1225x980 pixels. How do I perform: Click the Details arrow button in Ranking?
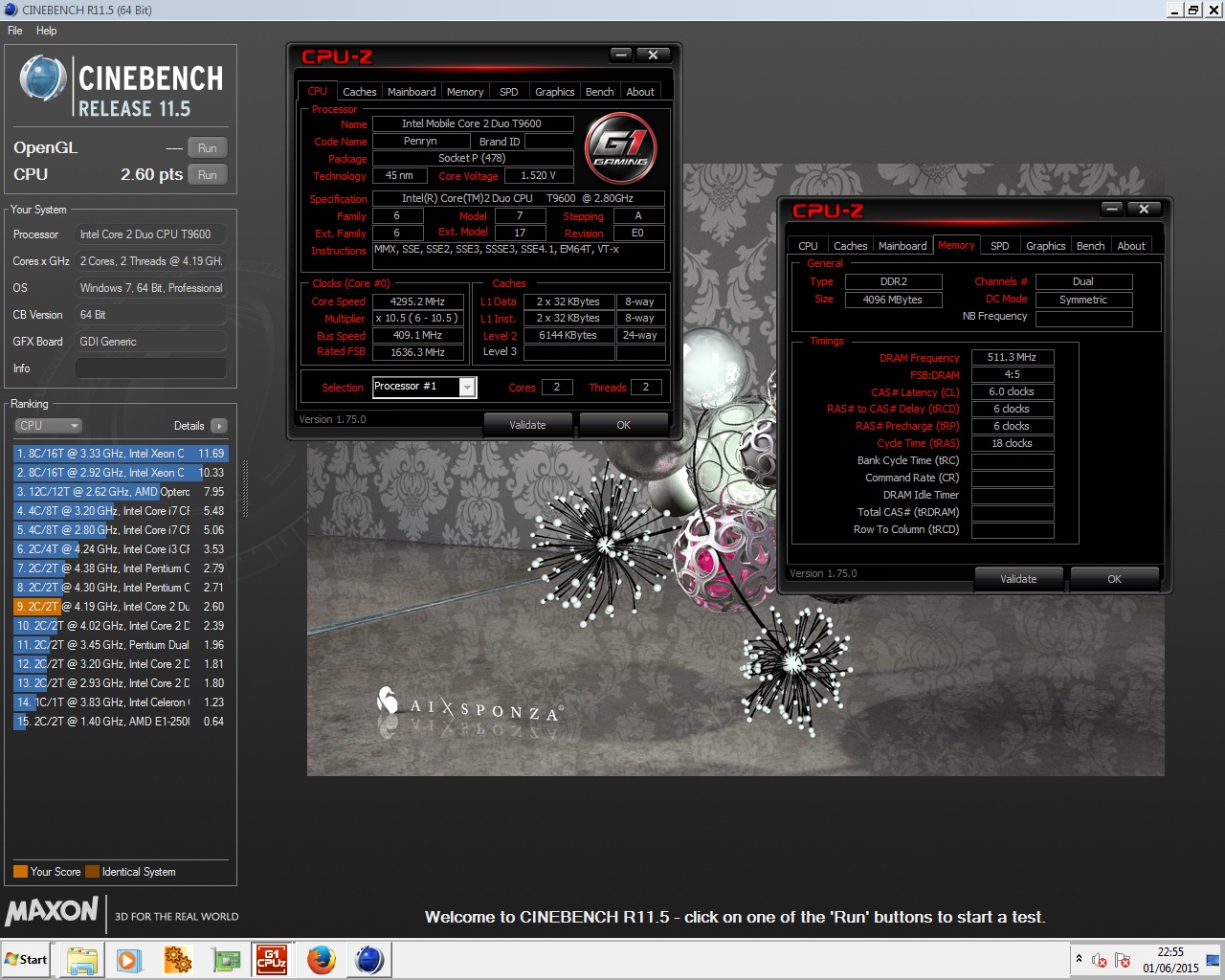pos(219,426)
